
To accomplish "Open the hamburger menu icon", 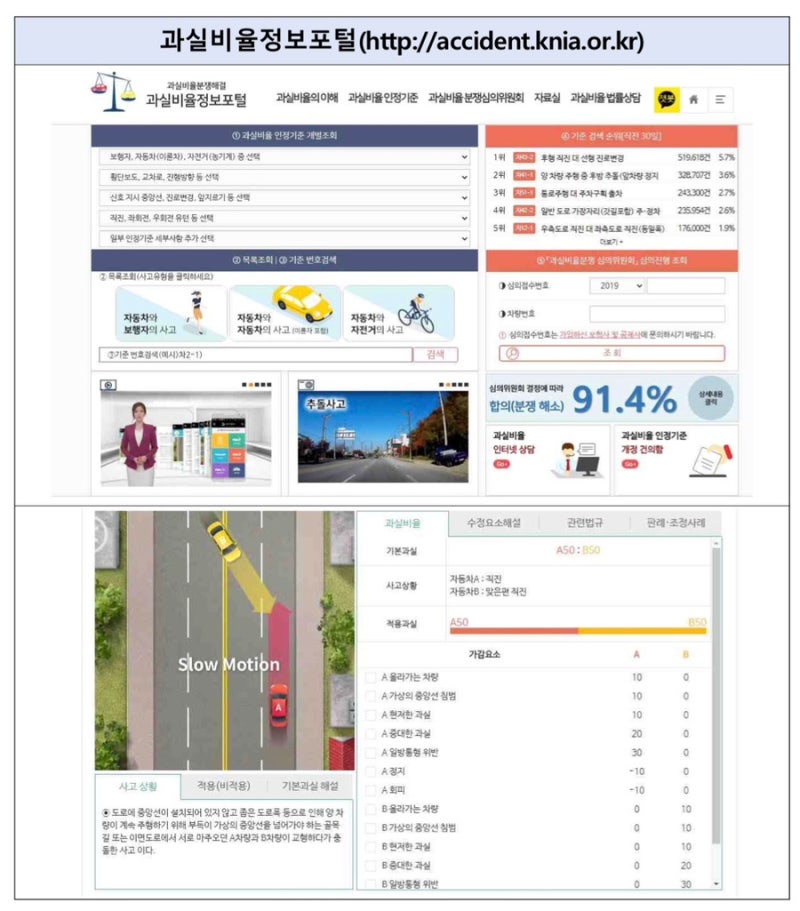I will pos(720,99).
